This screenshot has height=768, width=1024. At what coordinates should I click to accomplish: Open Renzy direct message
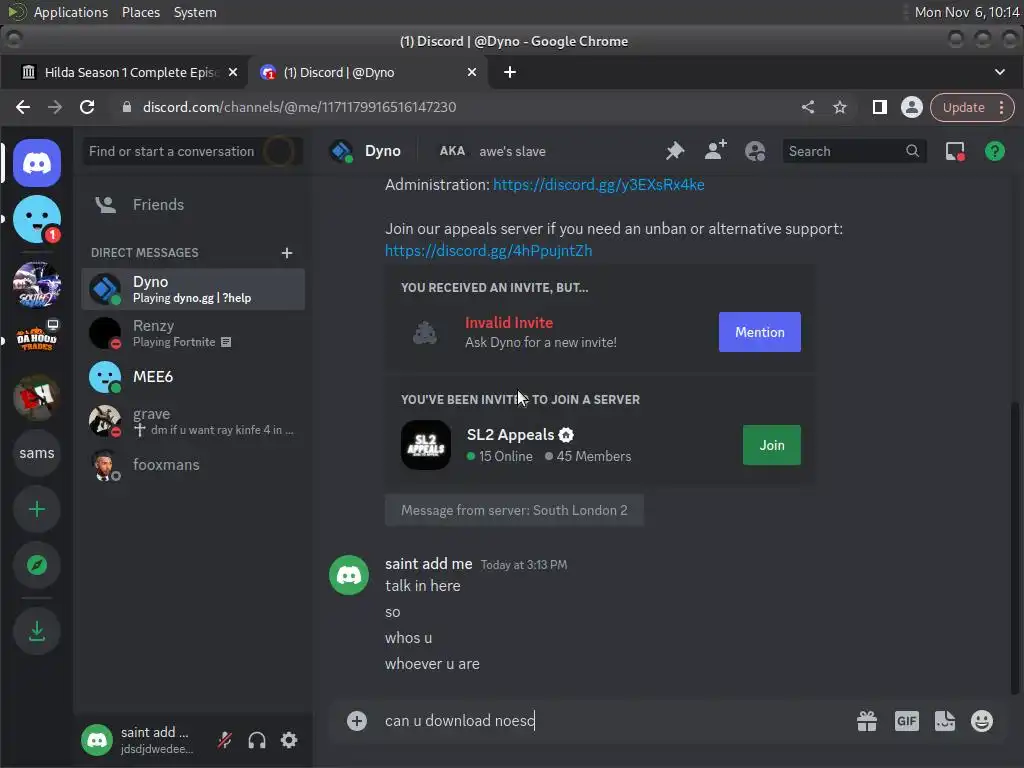pyautogui.click(x=193, y=333)
